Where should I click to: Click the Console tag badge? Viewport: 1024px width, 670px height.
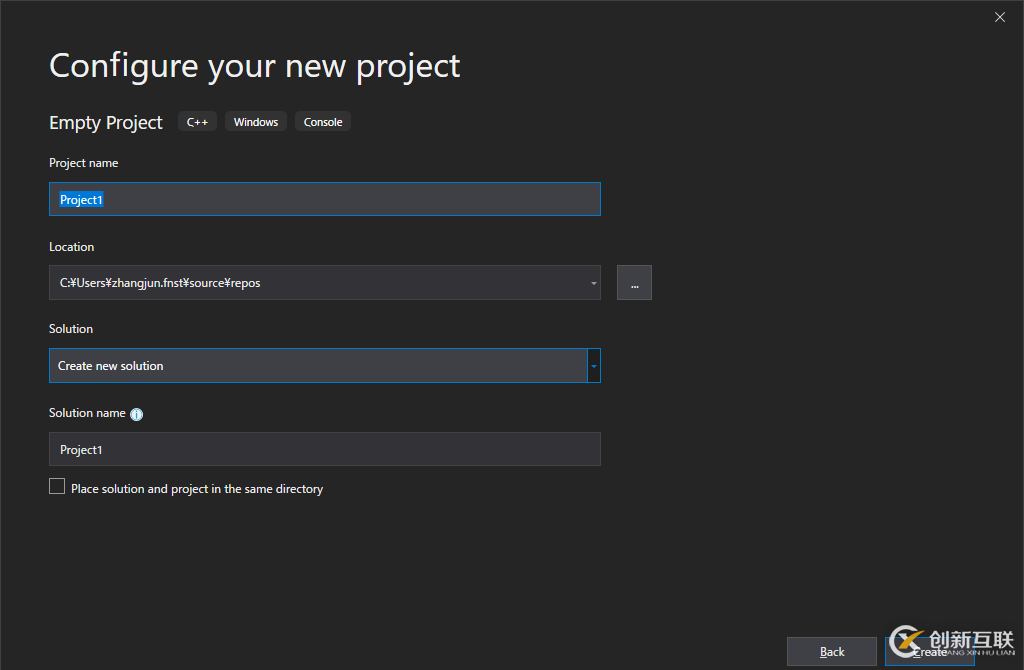click(323, 122)
